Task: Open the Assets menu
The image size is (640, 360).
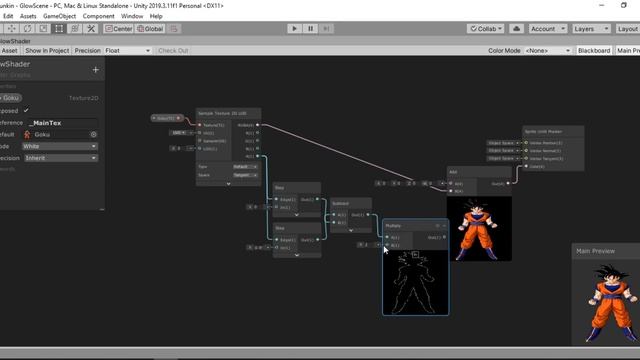Action: (x=28, y=16)
